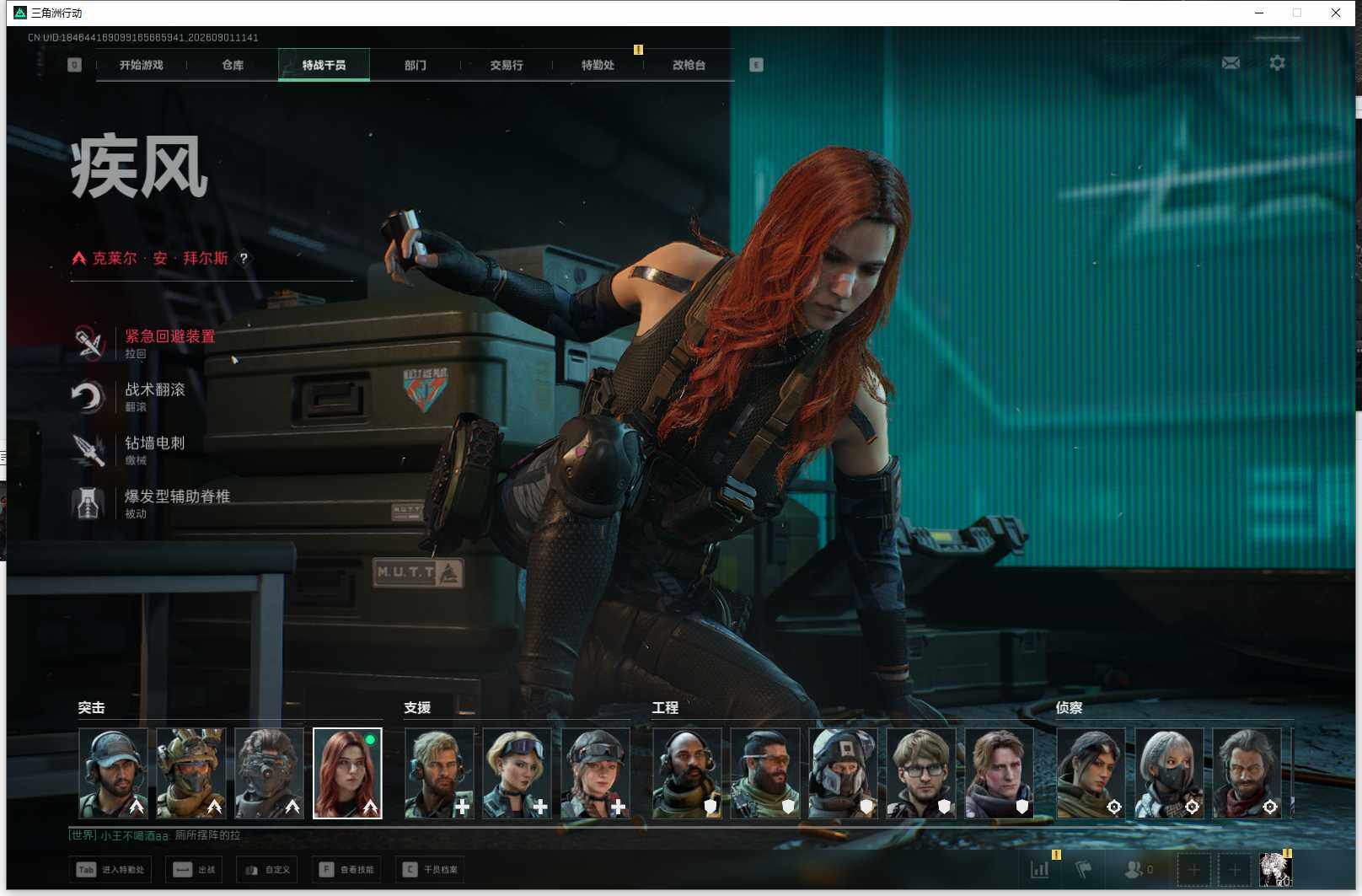The image size is (1362, 896).
Task: Select the 特战干员 tab
Action: [x=324, y=65]
